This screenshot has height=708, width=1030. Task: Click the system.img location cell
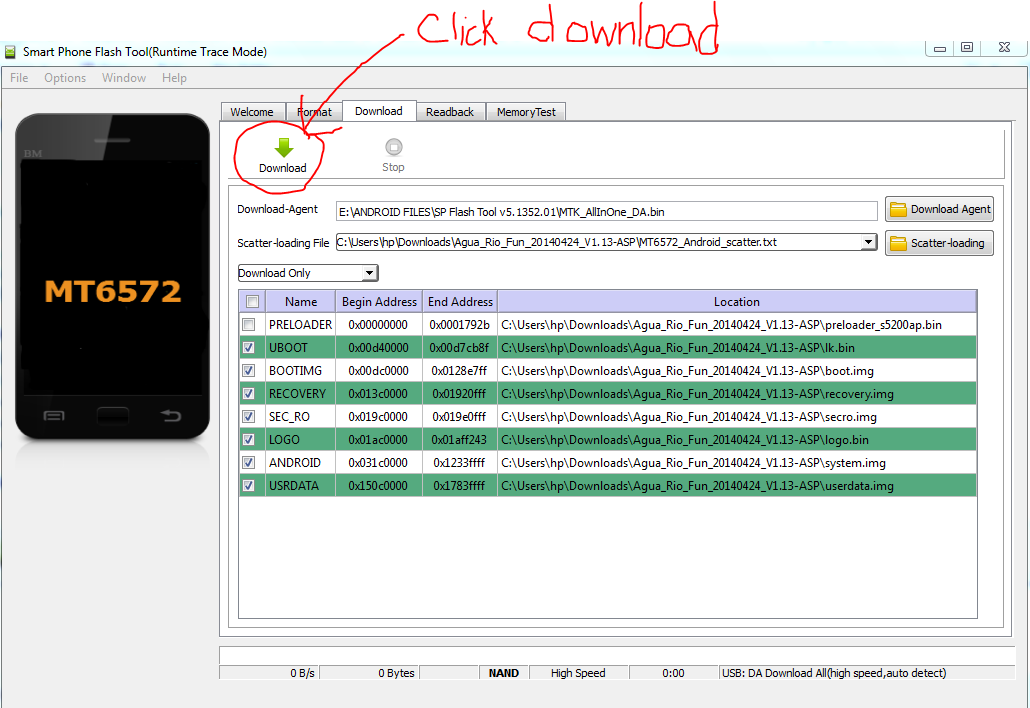point(736,462)
